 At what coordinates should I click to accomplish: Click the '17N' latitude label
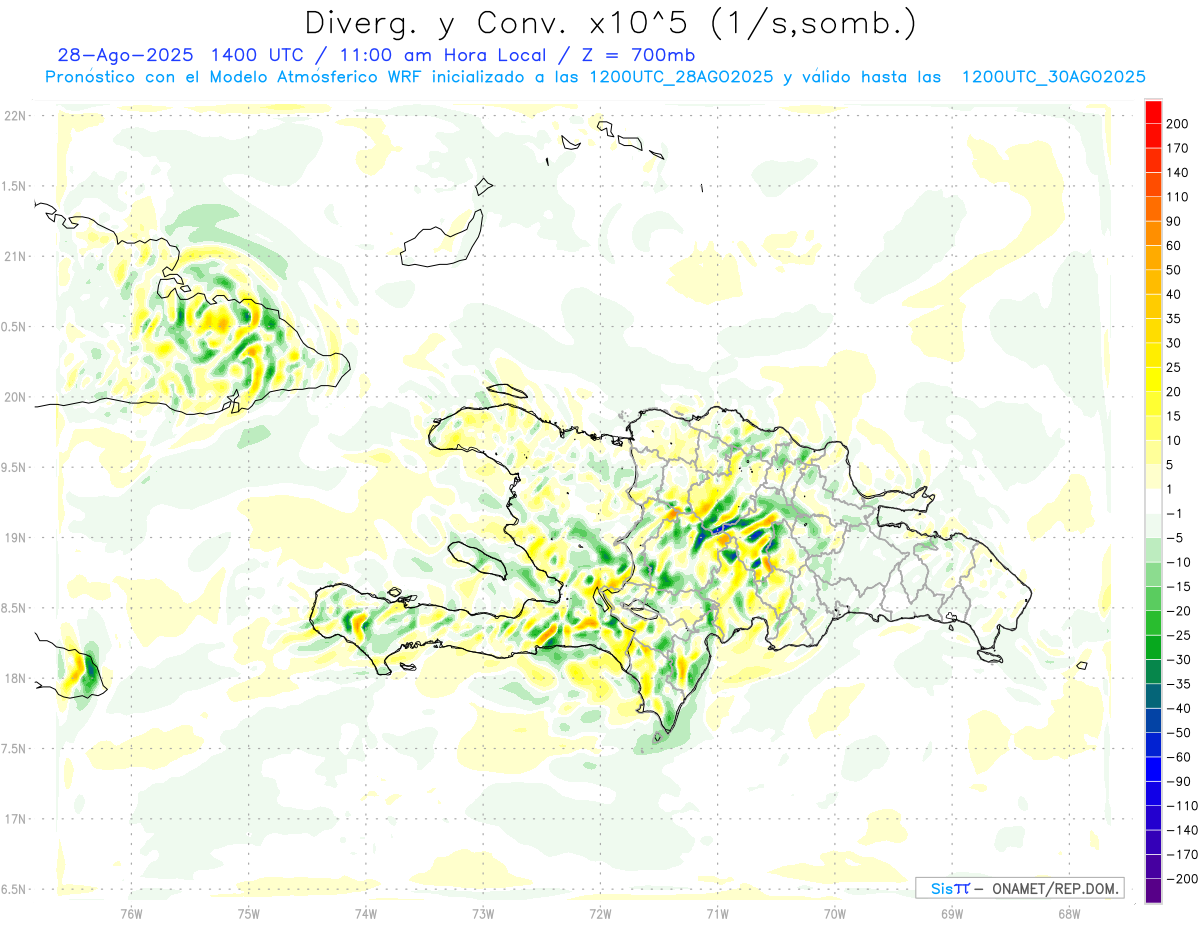tap(14, 819)
